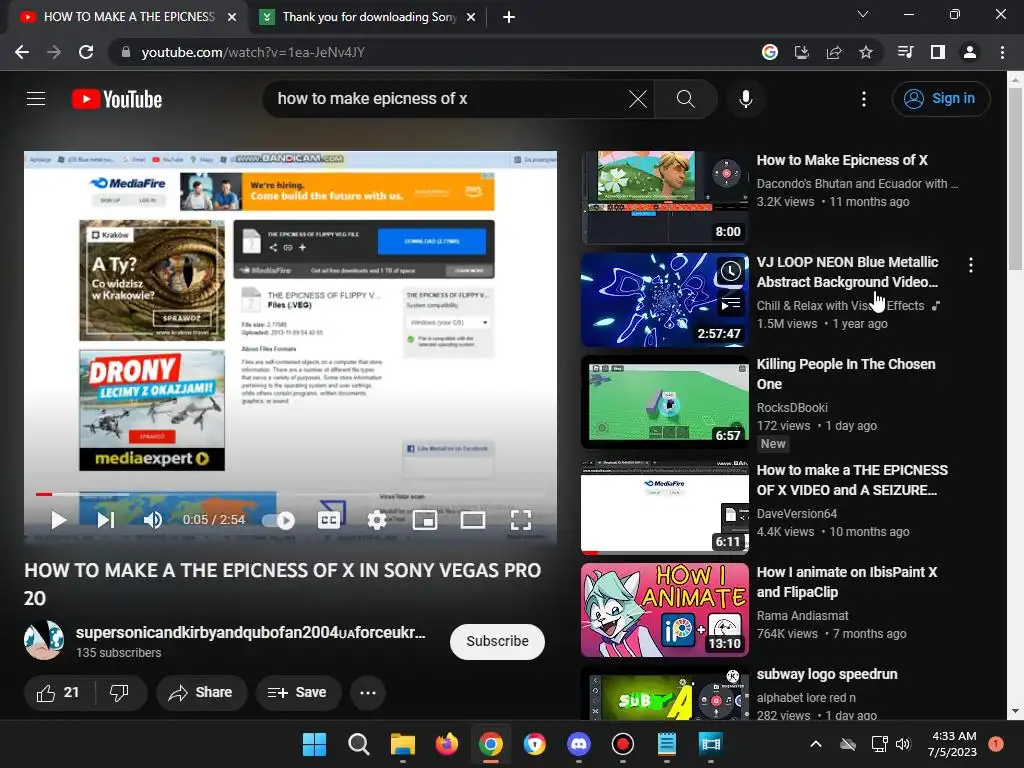Subscribe to the channel
This screenshot has width=1024, height=768.
click(497, 641)
